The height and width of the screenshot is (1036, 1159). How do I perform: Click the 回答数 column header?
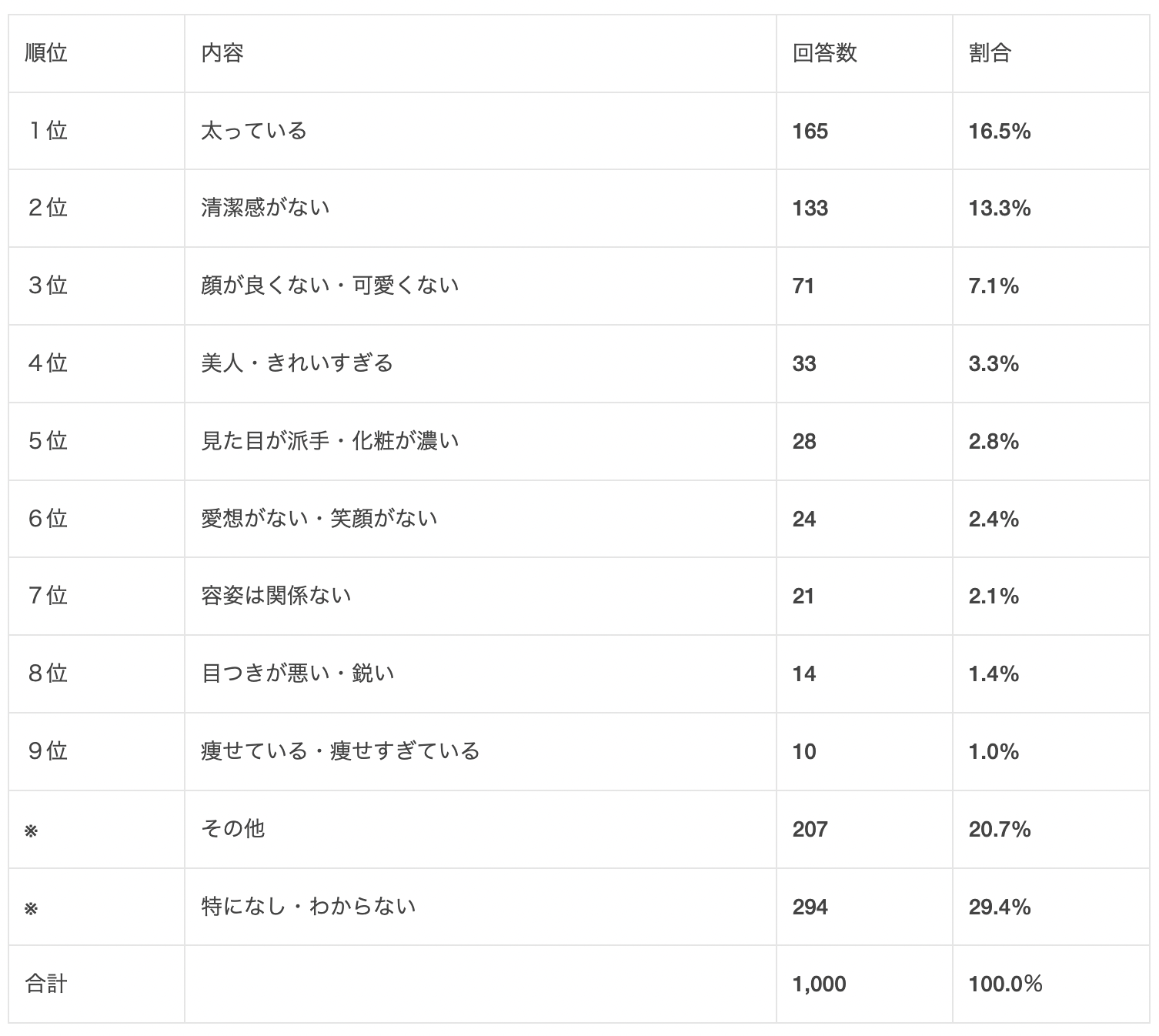click(x=824, y=53)
